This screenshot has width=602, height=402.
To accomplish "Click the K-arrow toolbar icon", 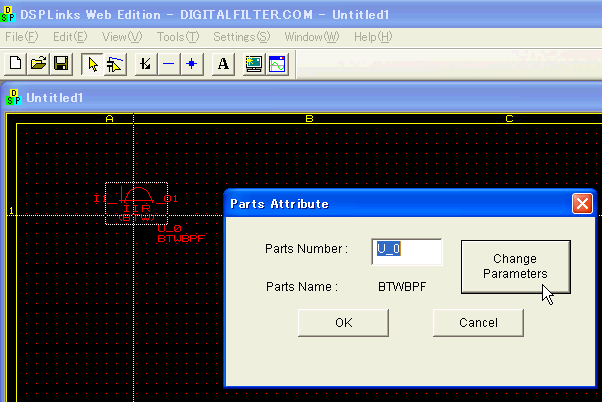I will [x=146, y=63].
